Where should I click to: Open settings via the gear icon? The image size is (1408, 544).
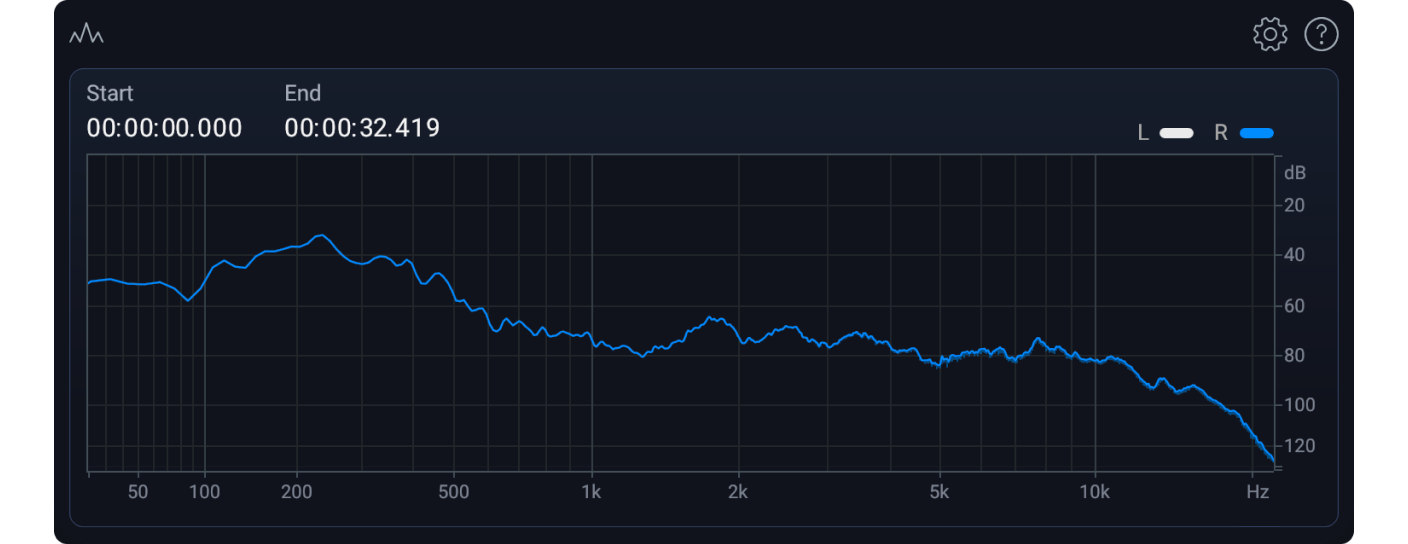tap(1270, 35)
